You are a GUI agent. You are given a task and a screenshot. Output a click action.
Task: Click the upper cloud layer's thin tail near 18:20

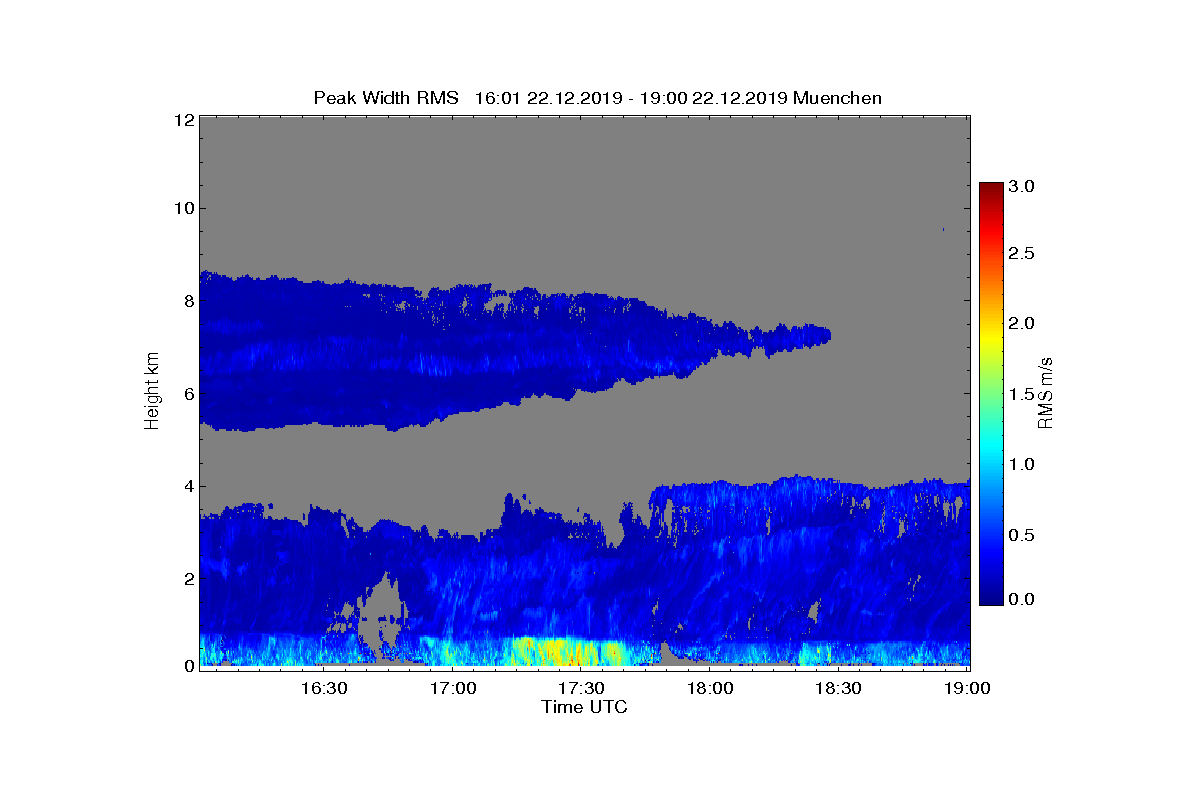point(792,337)
